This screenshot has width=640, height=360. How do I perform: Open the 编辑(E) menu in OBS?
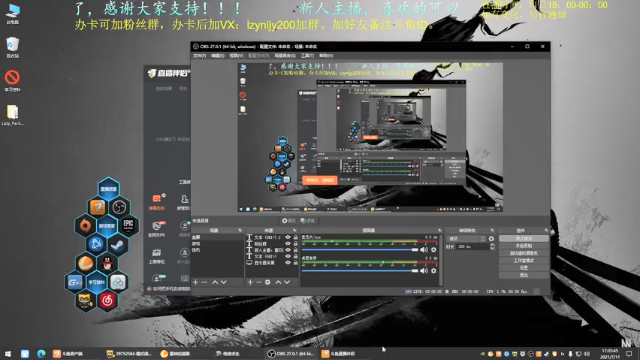pos(218,56)
